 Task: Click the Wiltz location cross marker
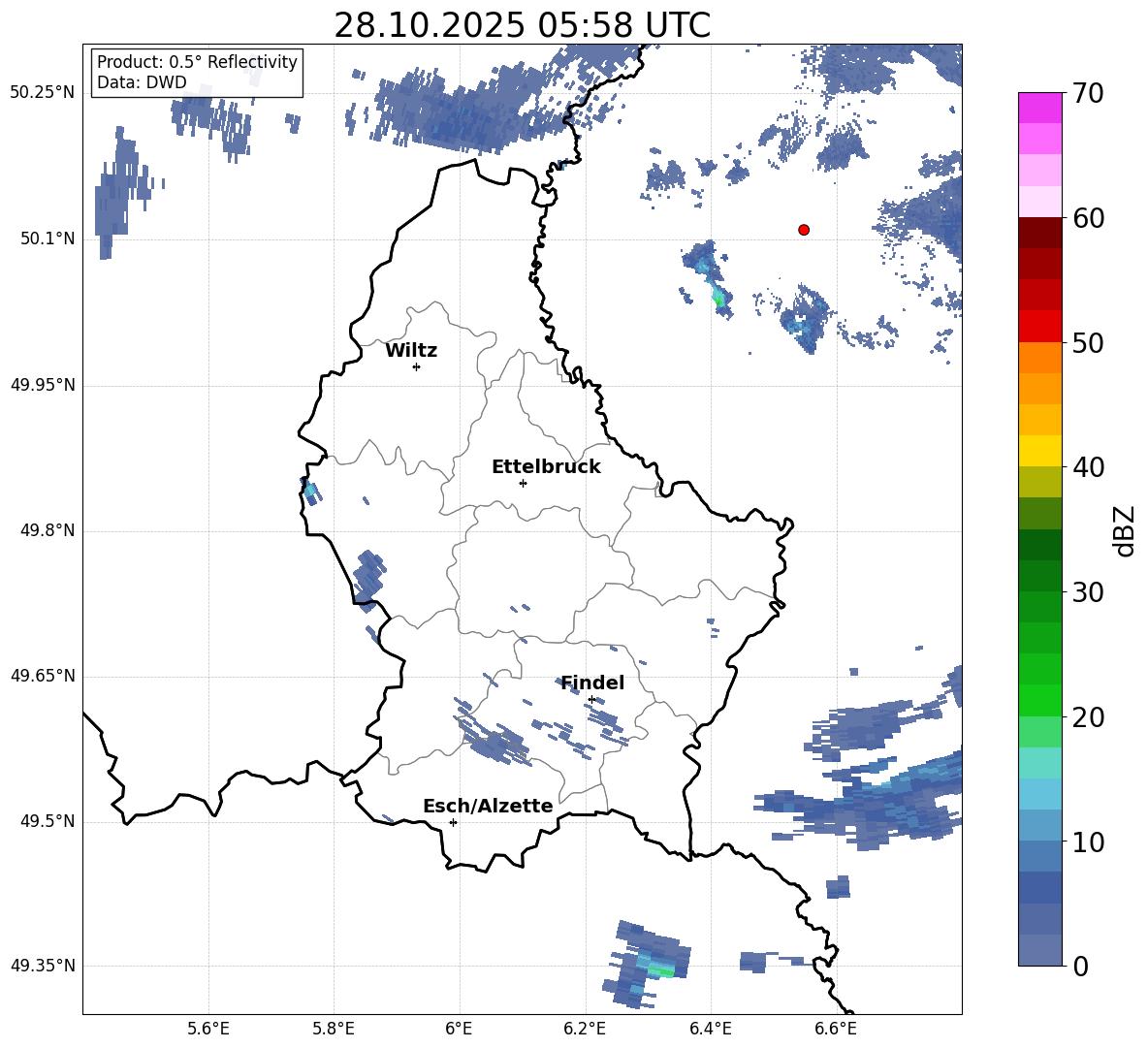point(417,366)
